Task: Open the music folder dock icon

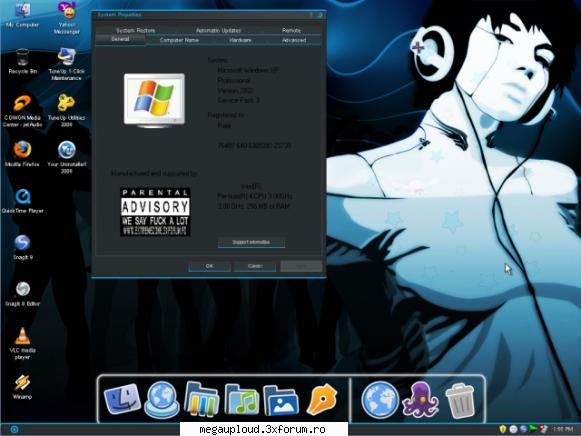Action: [x=241, y=399]
